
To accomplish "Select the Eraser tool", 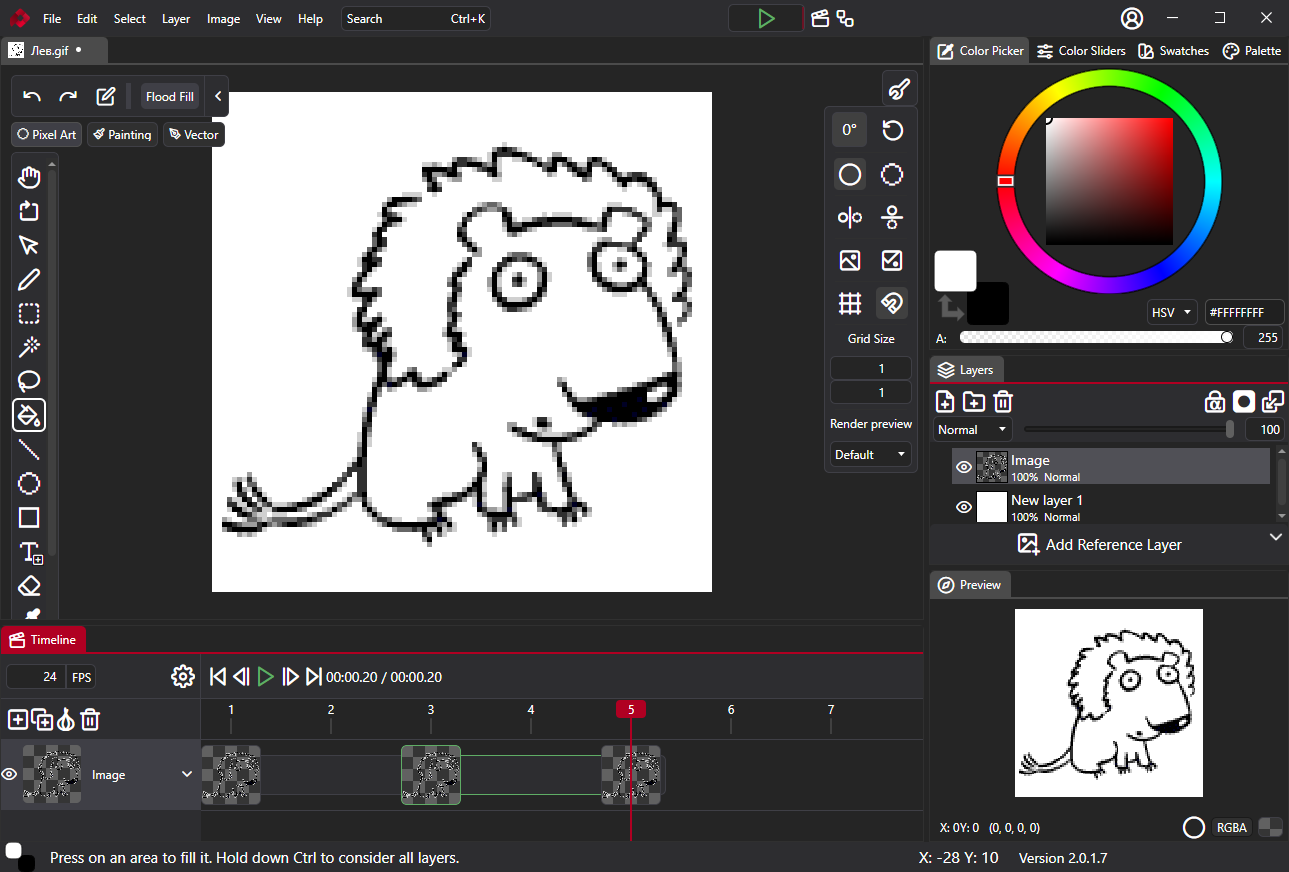I will click(29, 586).
